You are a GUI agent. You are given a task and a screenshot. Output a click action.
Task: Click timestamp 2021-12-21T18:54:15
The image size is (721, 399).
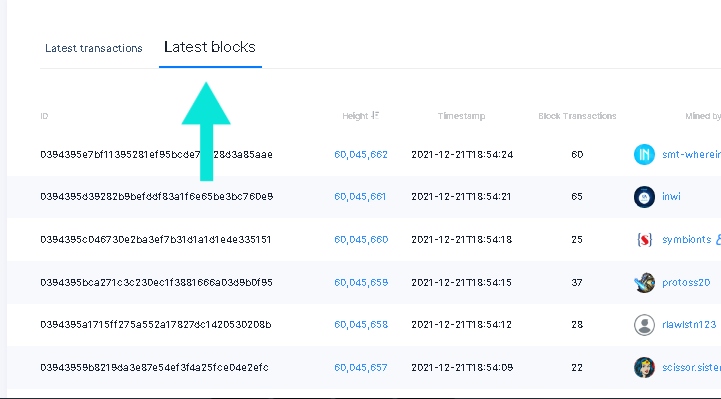[x=461, y=282]
